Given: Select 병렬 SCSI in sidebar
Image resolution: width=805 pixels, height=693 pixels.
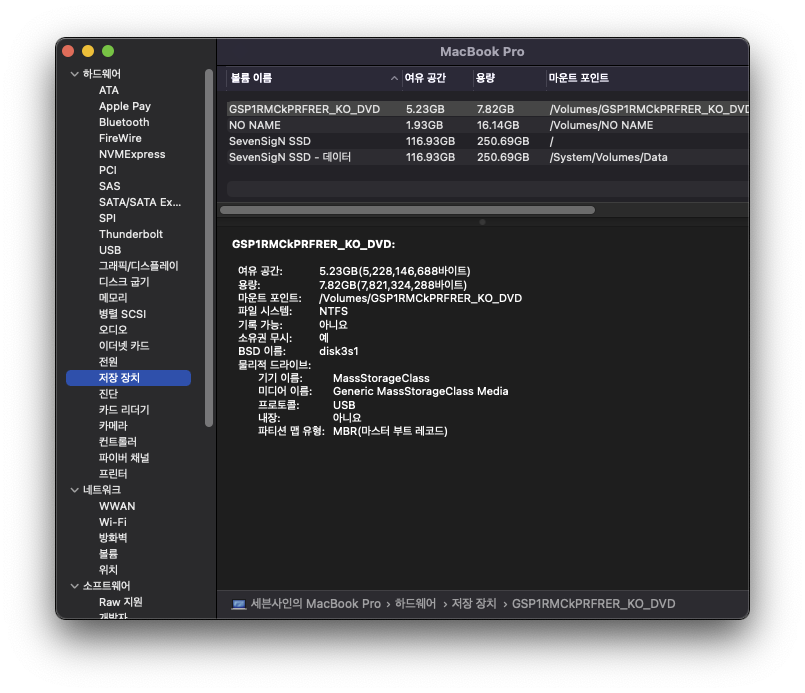Looking at the screenshot, I should click(122, 314).
